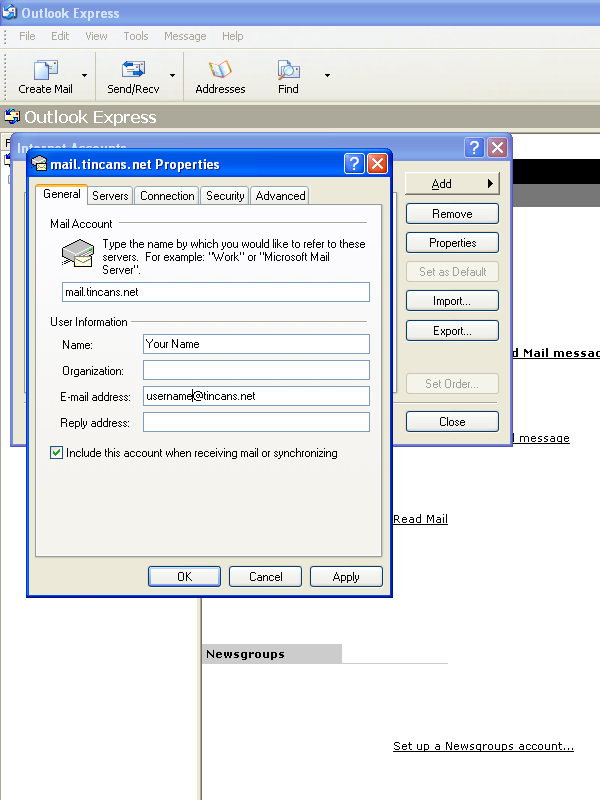Close the Internet Accounts dialog with X

(x=497, y=148)
